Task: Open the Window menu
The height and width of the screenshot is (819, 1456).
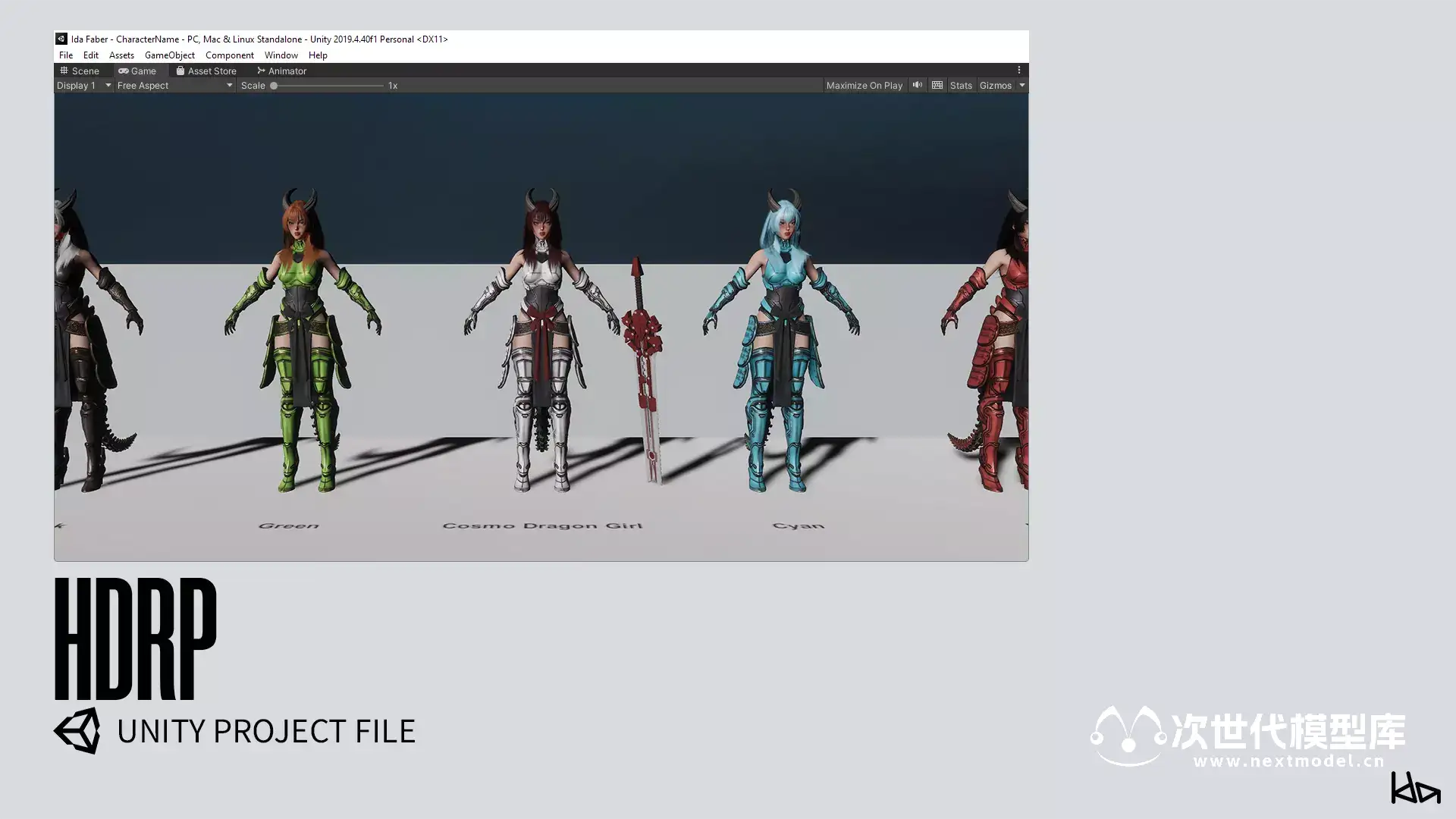Action: click(x=281, y=55)
